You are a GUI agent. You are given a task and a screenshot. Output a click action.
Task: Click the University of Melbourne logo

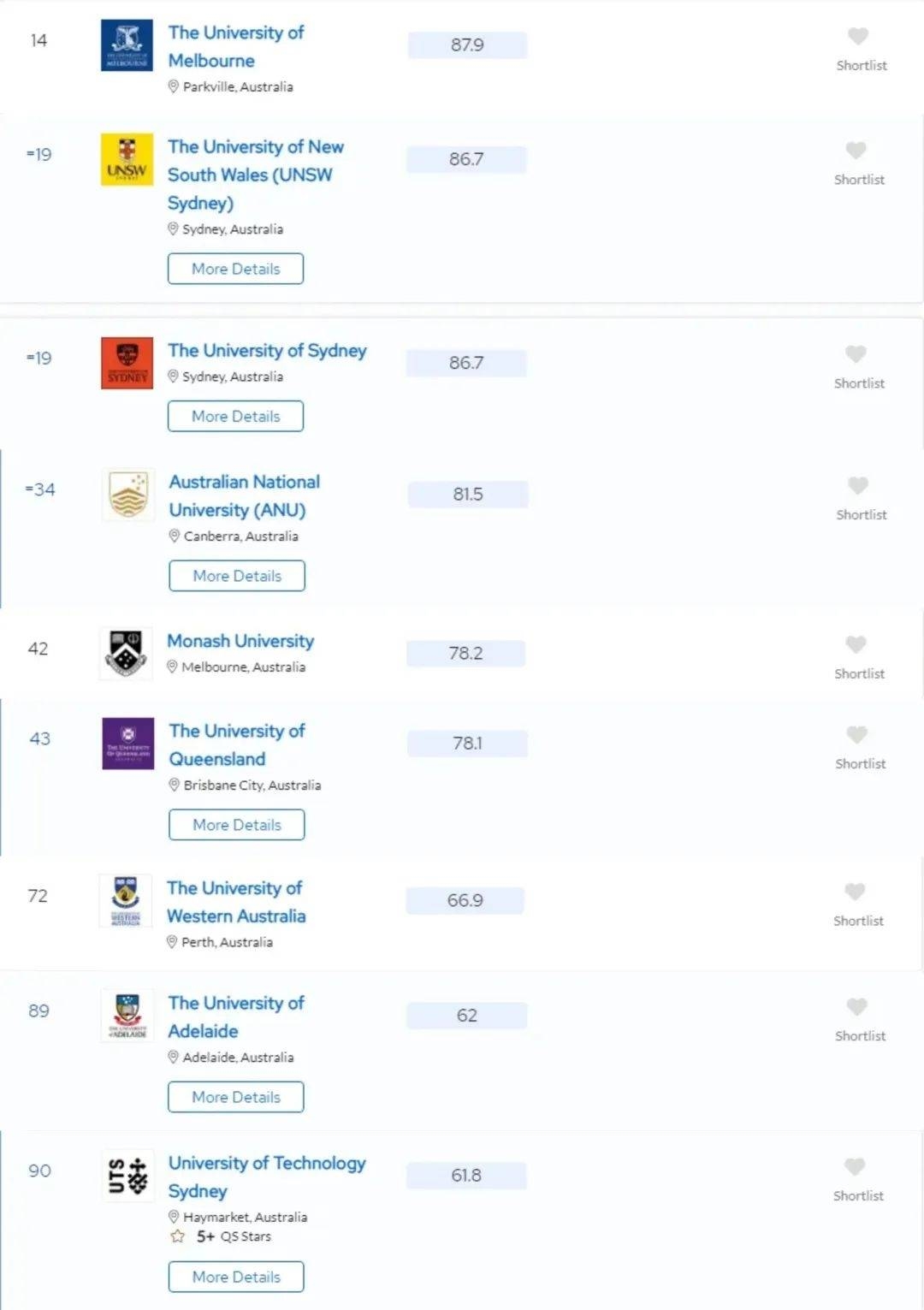pos(127,45)
